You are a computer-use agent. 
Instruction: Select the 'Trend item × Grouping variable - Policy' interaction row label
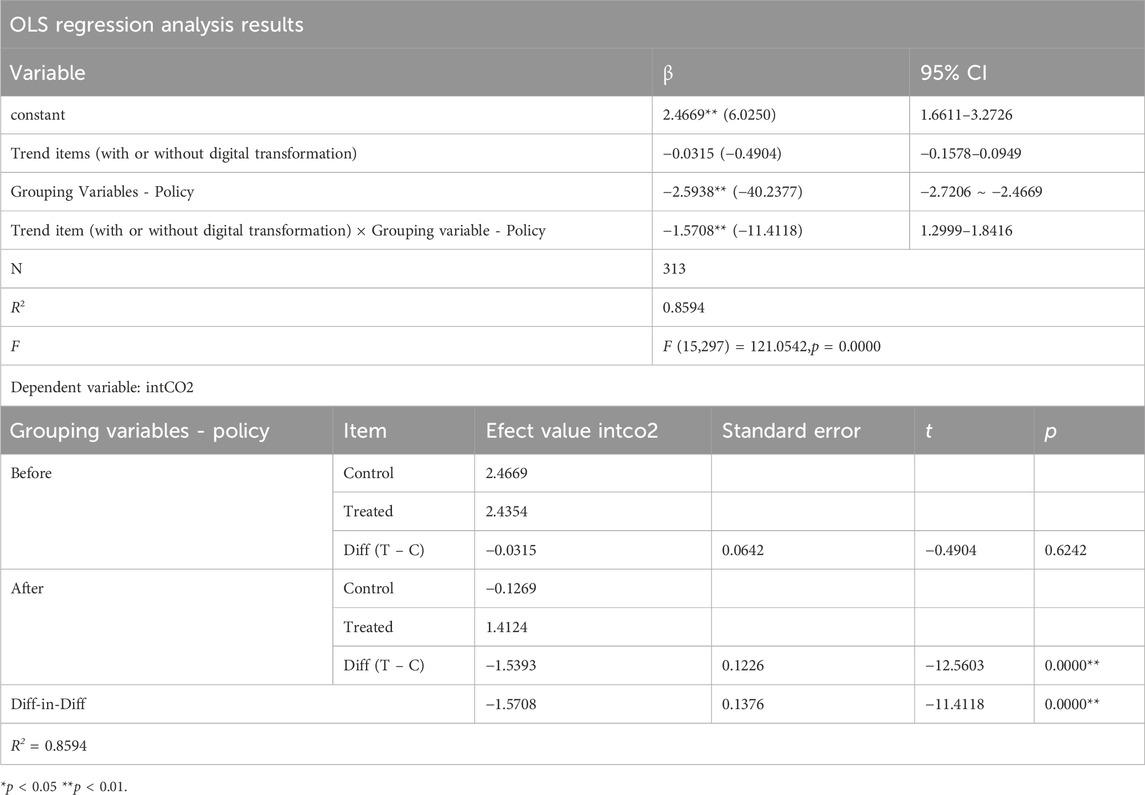(x=278, y=231)
